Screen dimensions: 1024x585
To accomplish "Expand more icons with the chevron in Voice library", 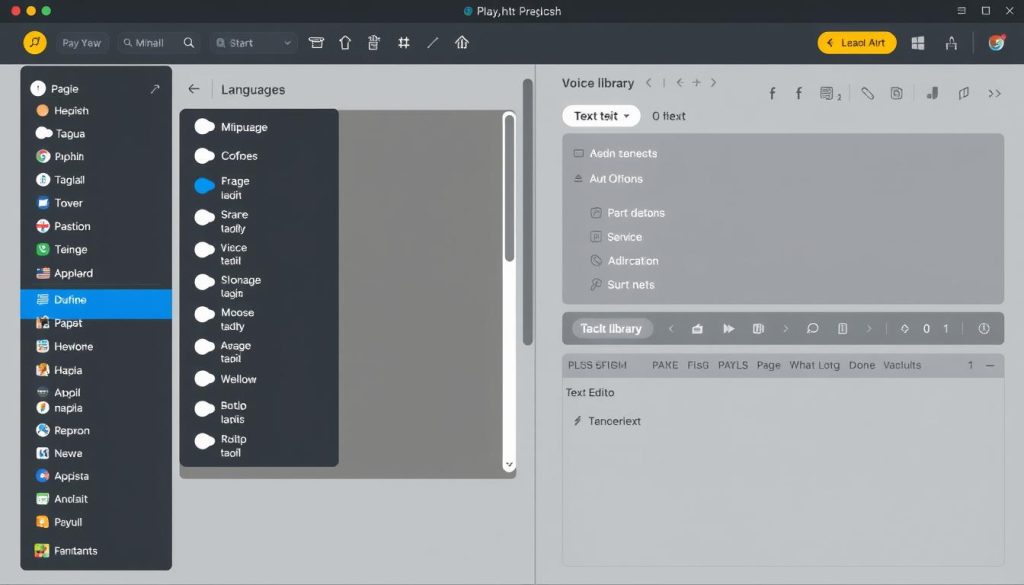I will pyautogui.click(x=993, y=92).
